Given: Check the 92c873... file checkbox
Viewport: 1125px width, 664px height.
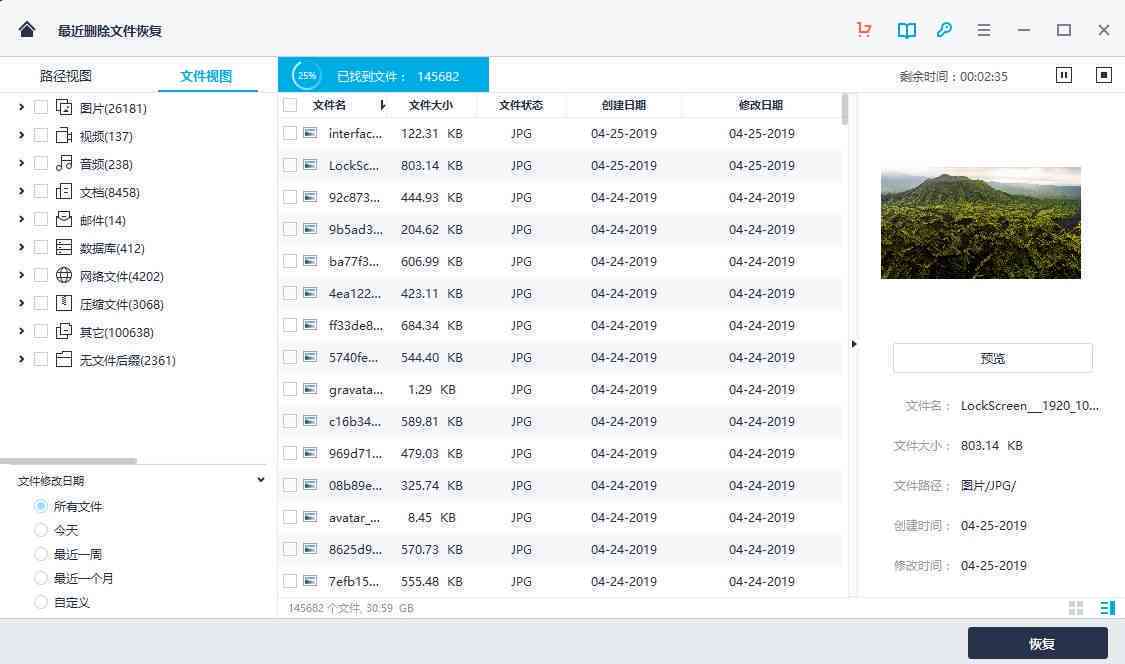Looking at the screenshot, I should click(x=290, y=197).
